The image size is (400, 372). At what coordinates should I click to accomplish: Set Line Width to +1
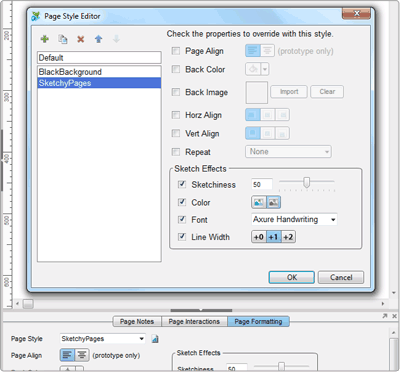point(273,237)
